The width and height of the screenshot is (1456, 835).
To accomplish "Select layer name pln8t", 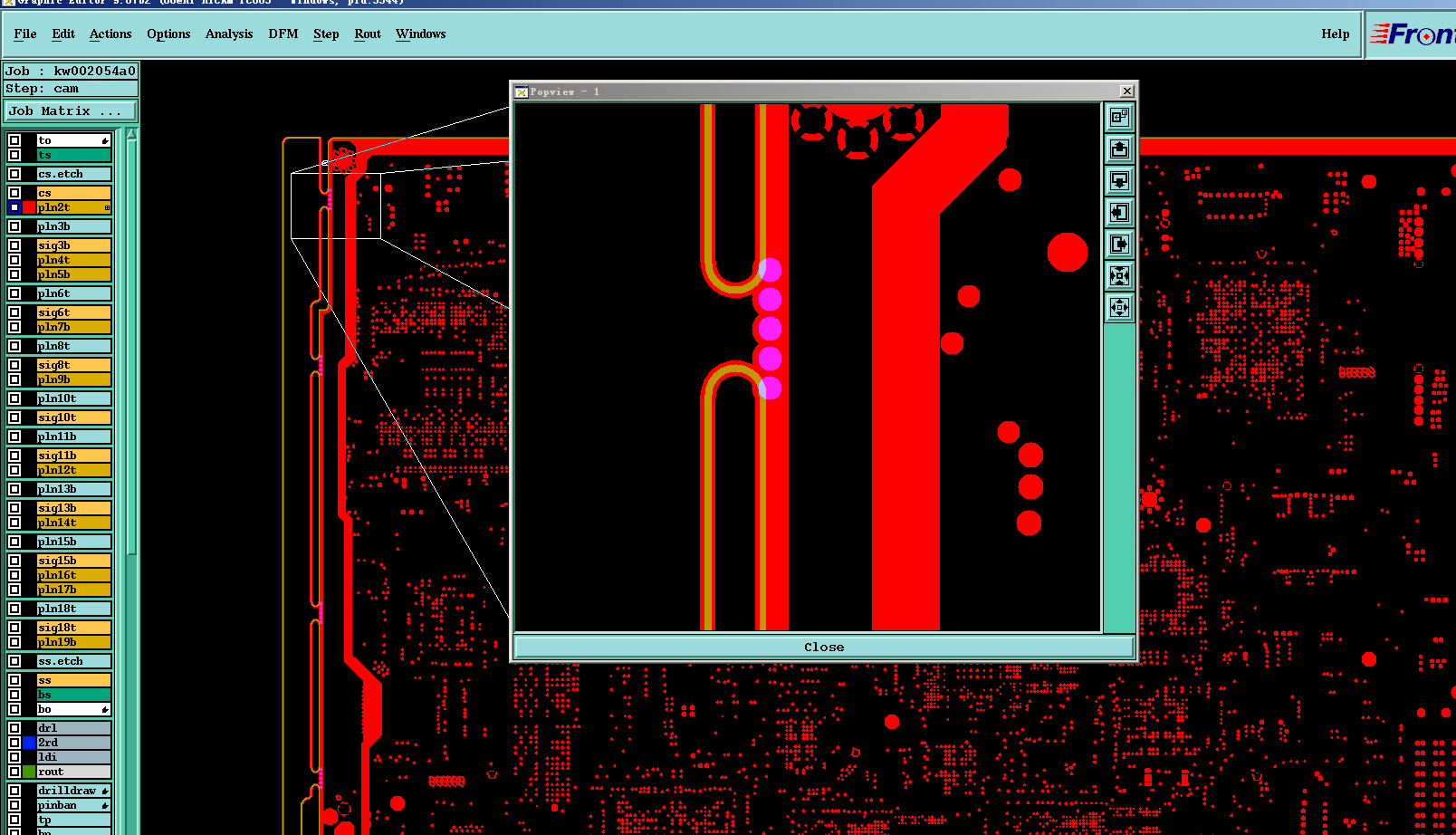I will (73, 346).
